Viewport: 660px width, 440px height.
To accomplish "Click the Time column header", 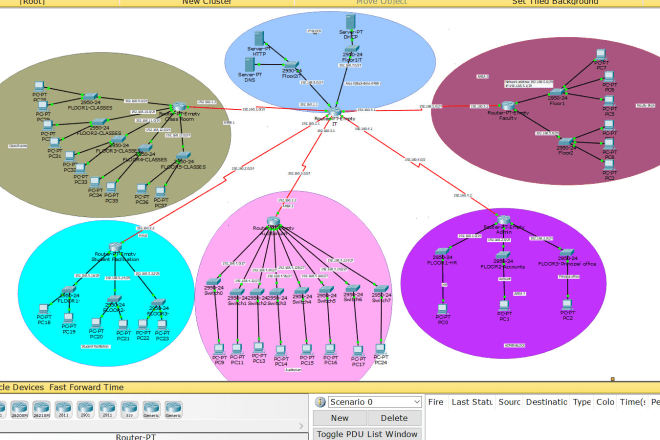I will tap(633, 402).
